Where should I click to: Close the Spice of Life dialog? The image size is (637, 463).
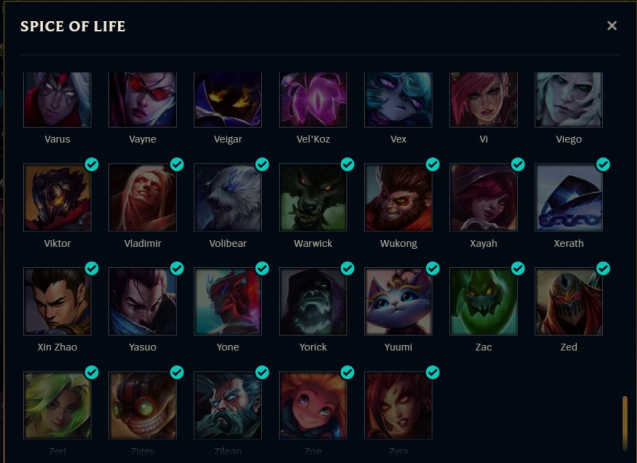[x=612, y=26]
